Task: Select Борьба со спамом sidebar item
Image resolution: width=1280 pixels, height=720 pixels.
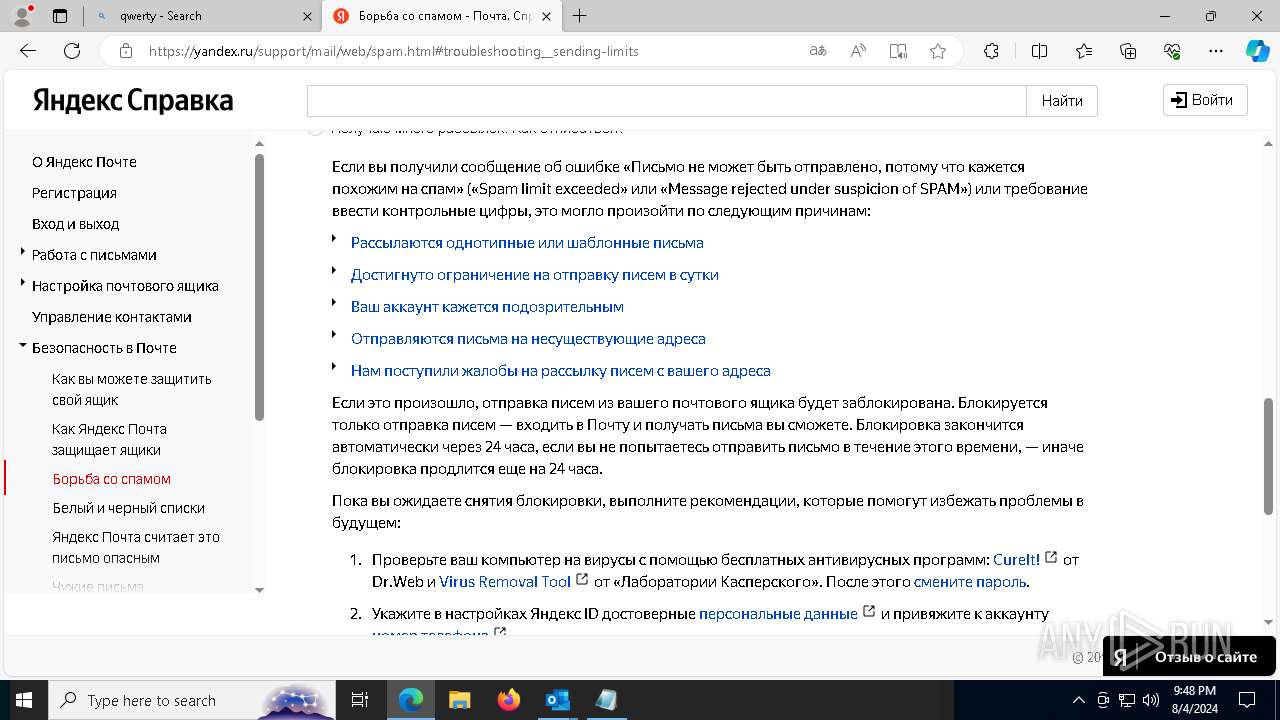Action: [111, 478]
